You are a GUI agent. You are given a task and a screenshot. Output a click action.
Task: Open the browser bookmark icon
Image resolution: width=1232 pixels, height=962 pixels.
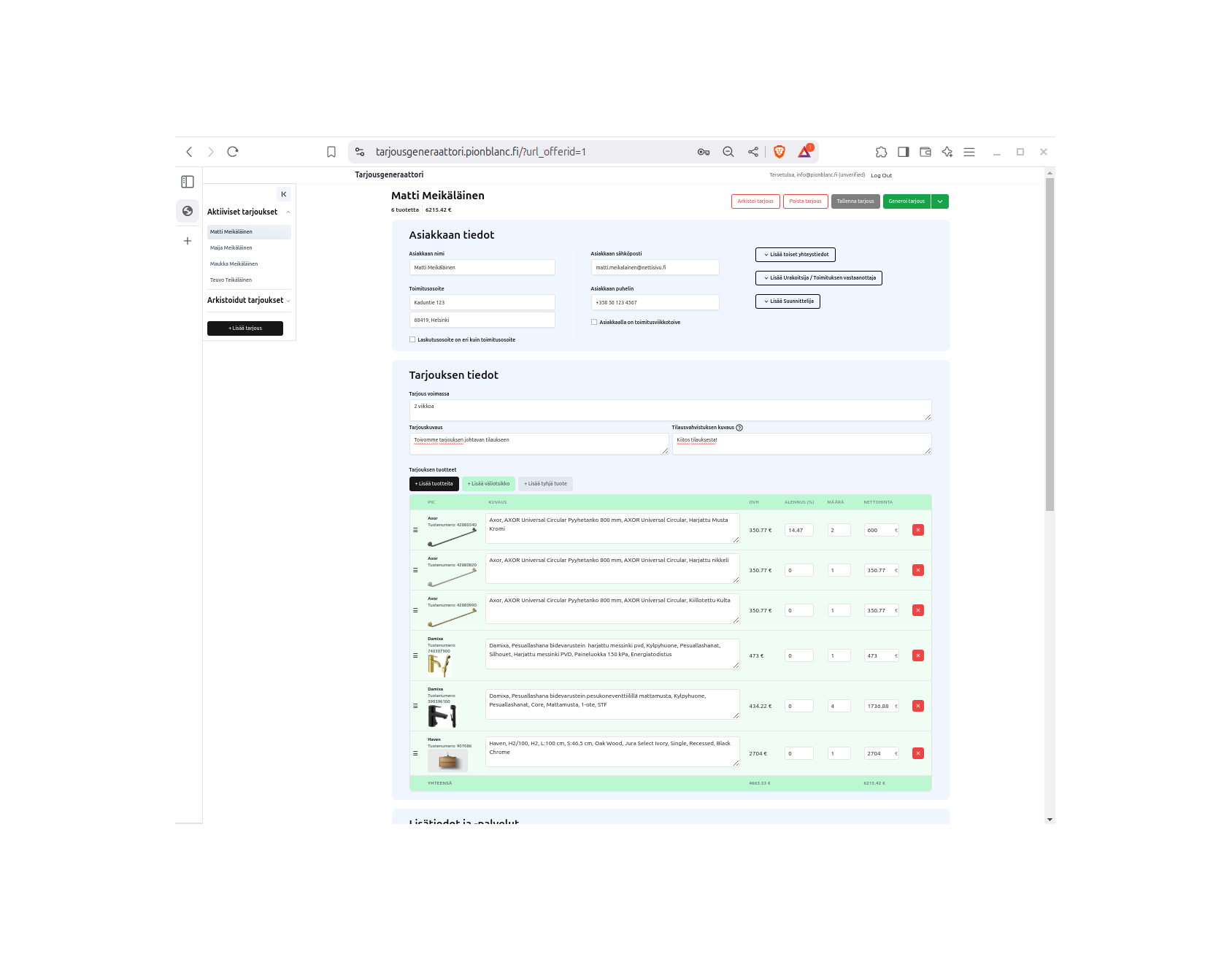click(331, 152)
